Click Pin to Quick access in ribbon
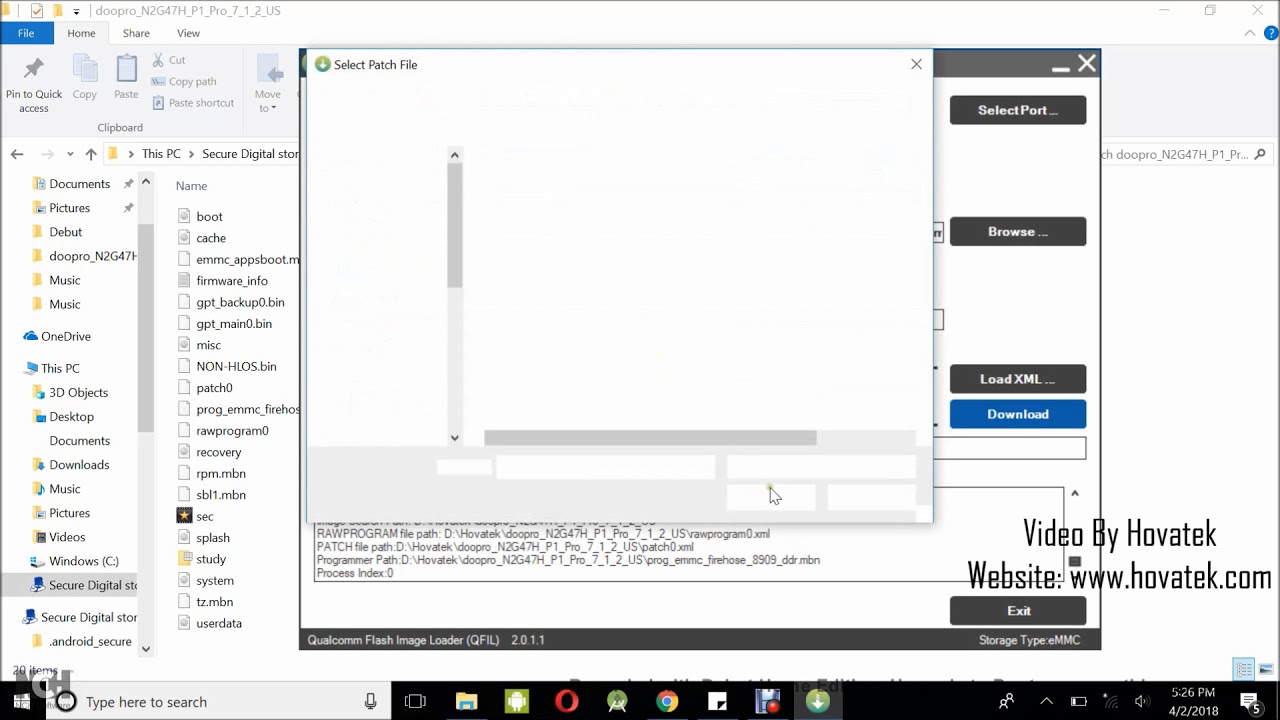1280x720 pixels. coord(34,84)
